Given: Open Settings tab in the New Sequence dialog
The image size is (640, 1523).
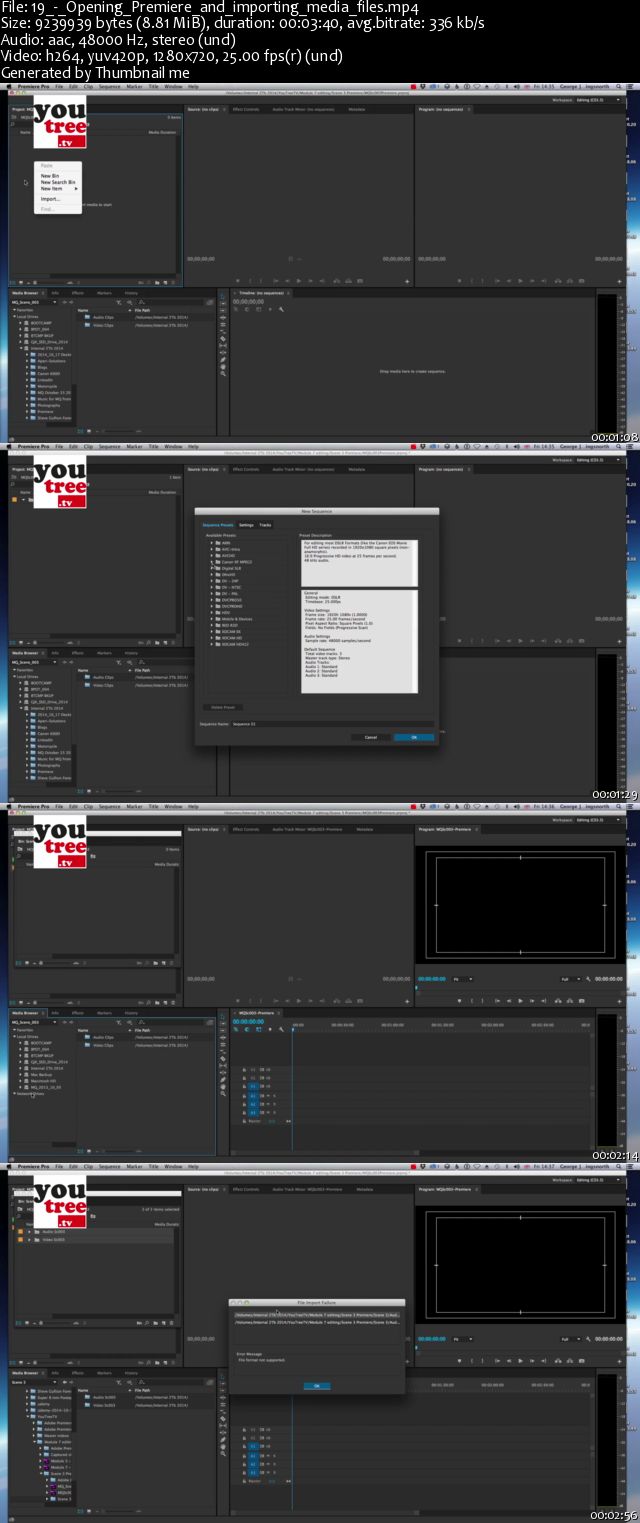Looking at the screenshot, I should pos(246,525).
